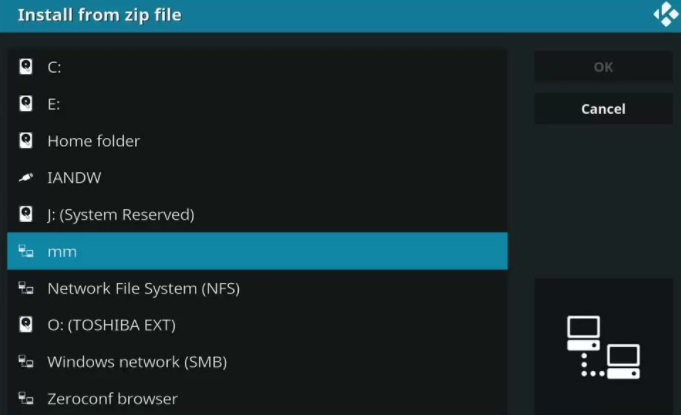Click the Kodi logo in title bar
The width and height of the screenshot is (681, 415).
pyautogui.click(x=665, y=15)
